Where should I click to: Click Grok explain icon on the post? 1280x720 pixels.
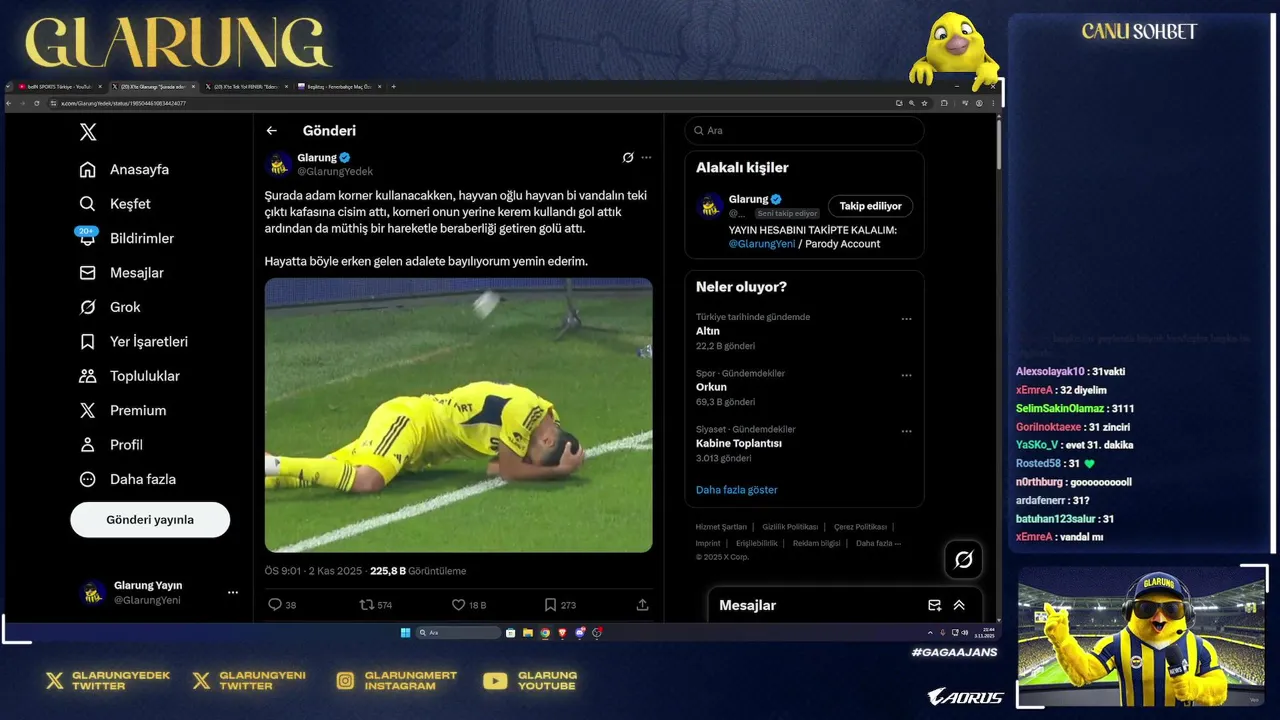[x=628, y=157]
